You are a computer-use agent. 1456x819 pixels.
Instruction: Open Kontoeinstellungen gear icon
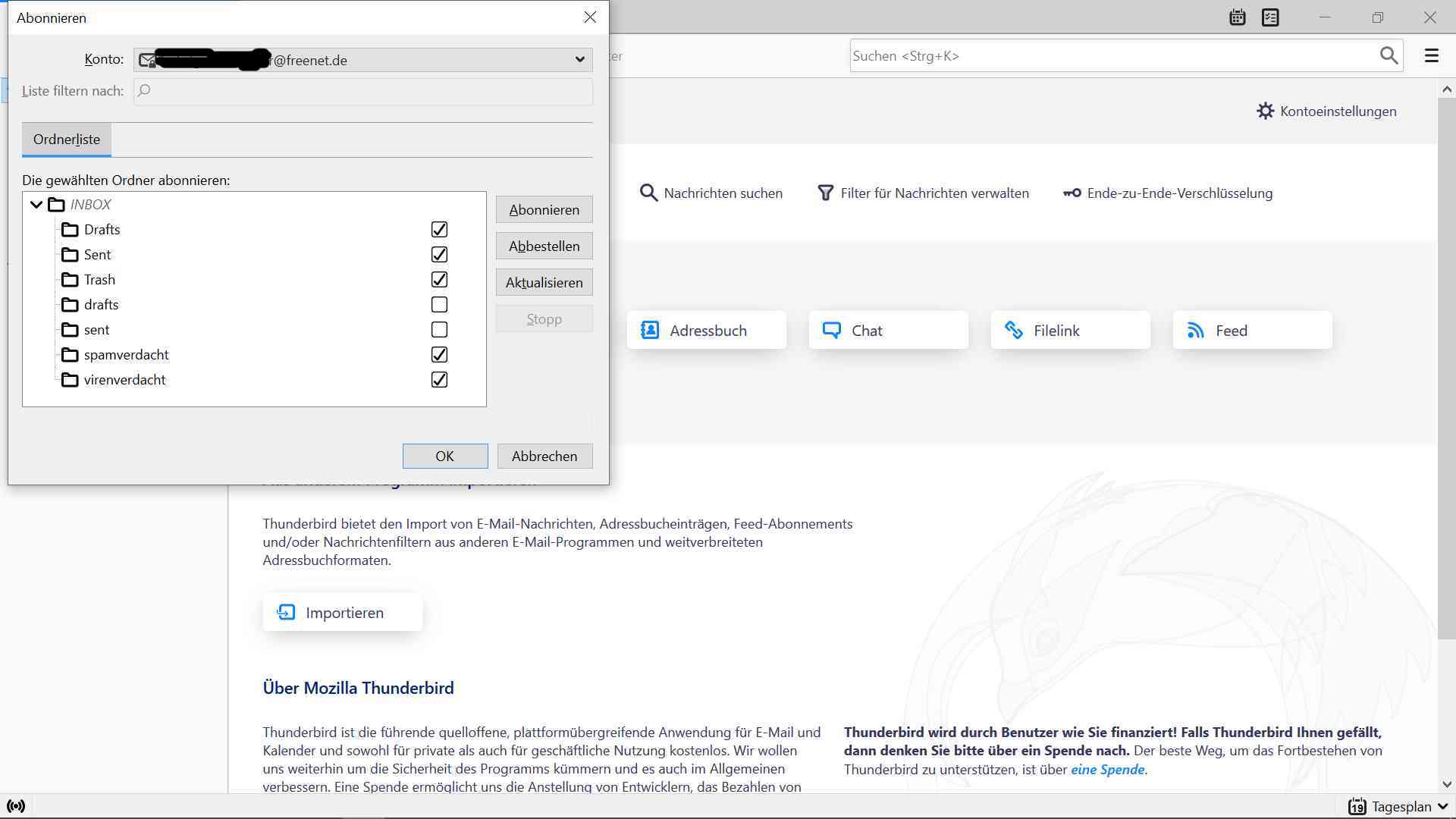[x=1265, y=111]
